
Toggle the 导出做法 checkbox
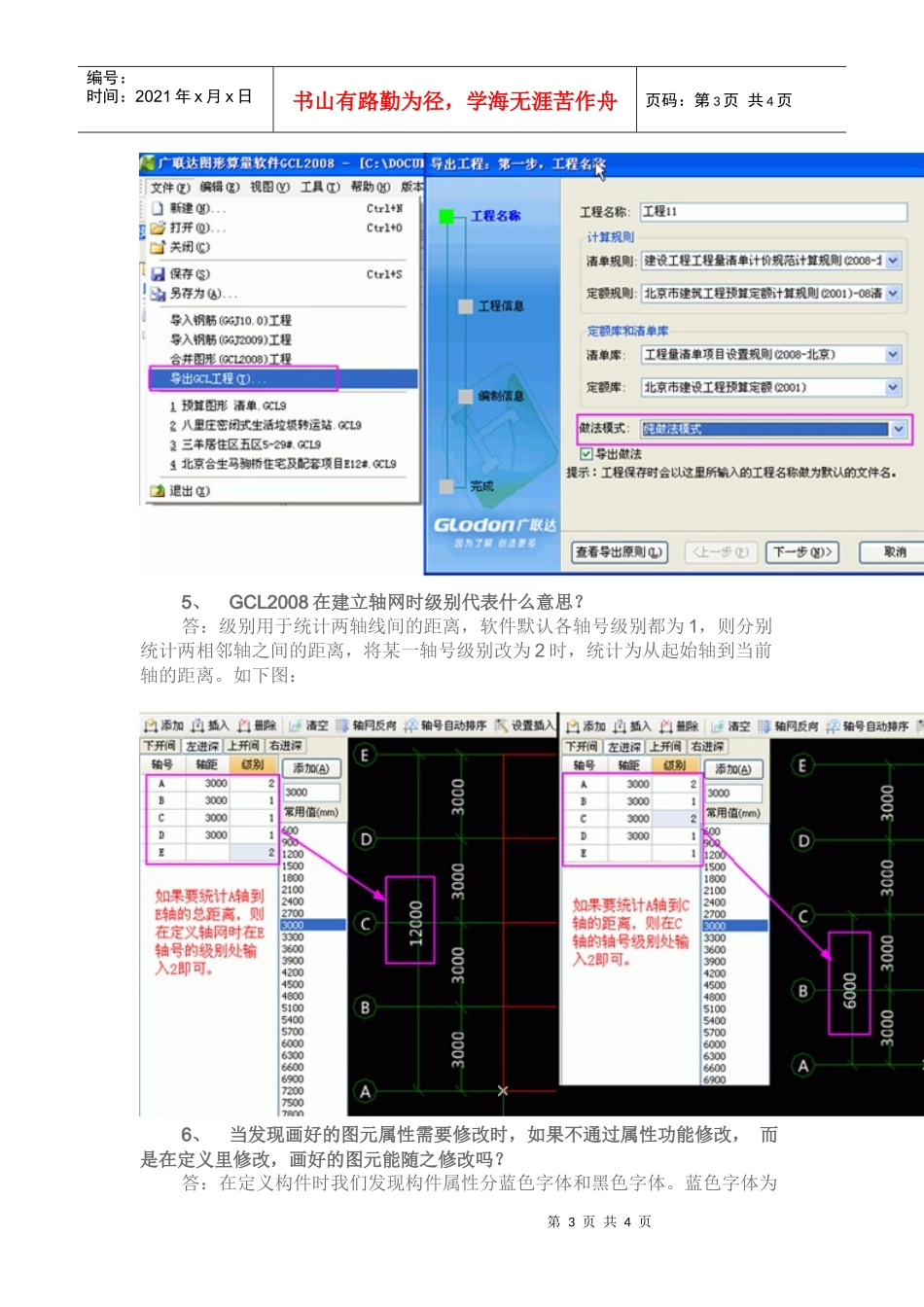[x=586, y=454]
